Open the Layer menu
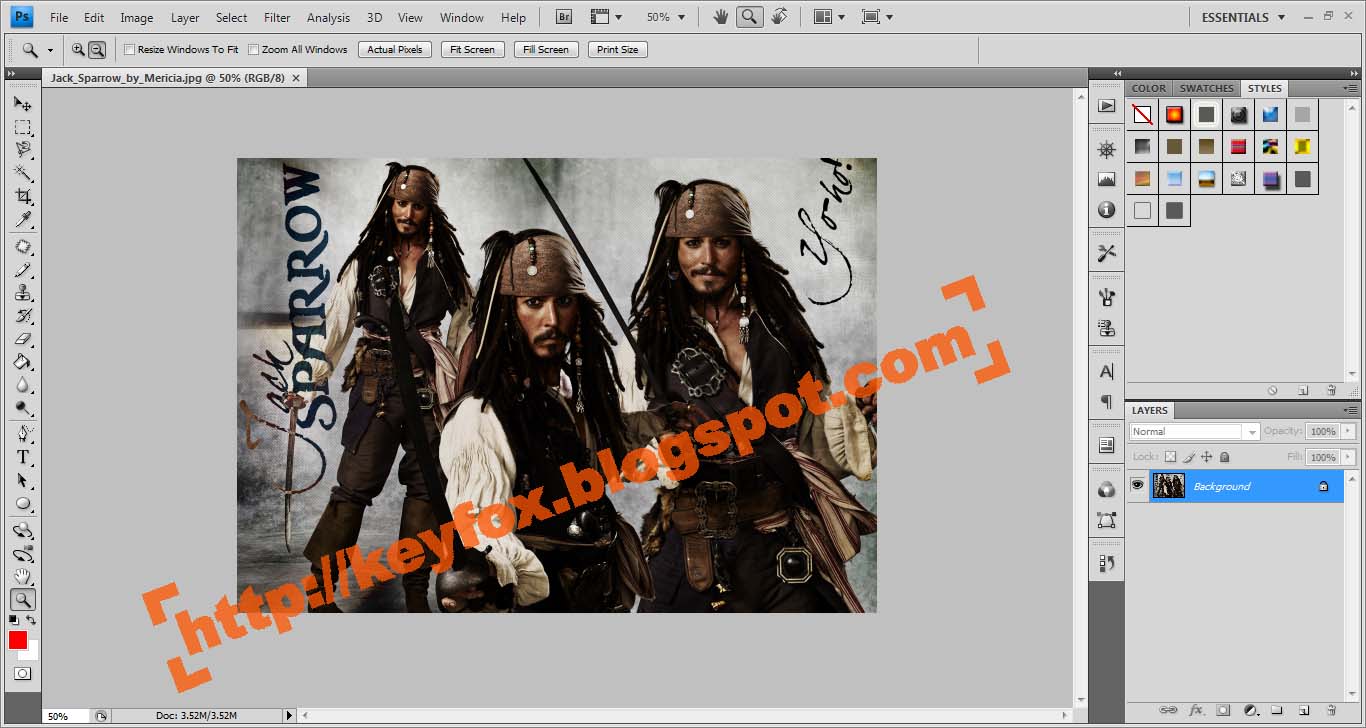The height and width of the screenshot is (728, 1366). (185, 17)
